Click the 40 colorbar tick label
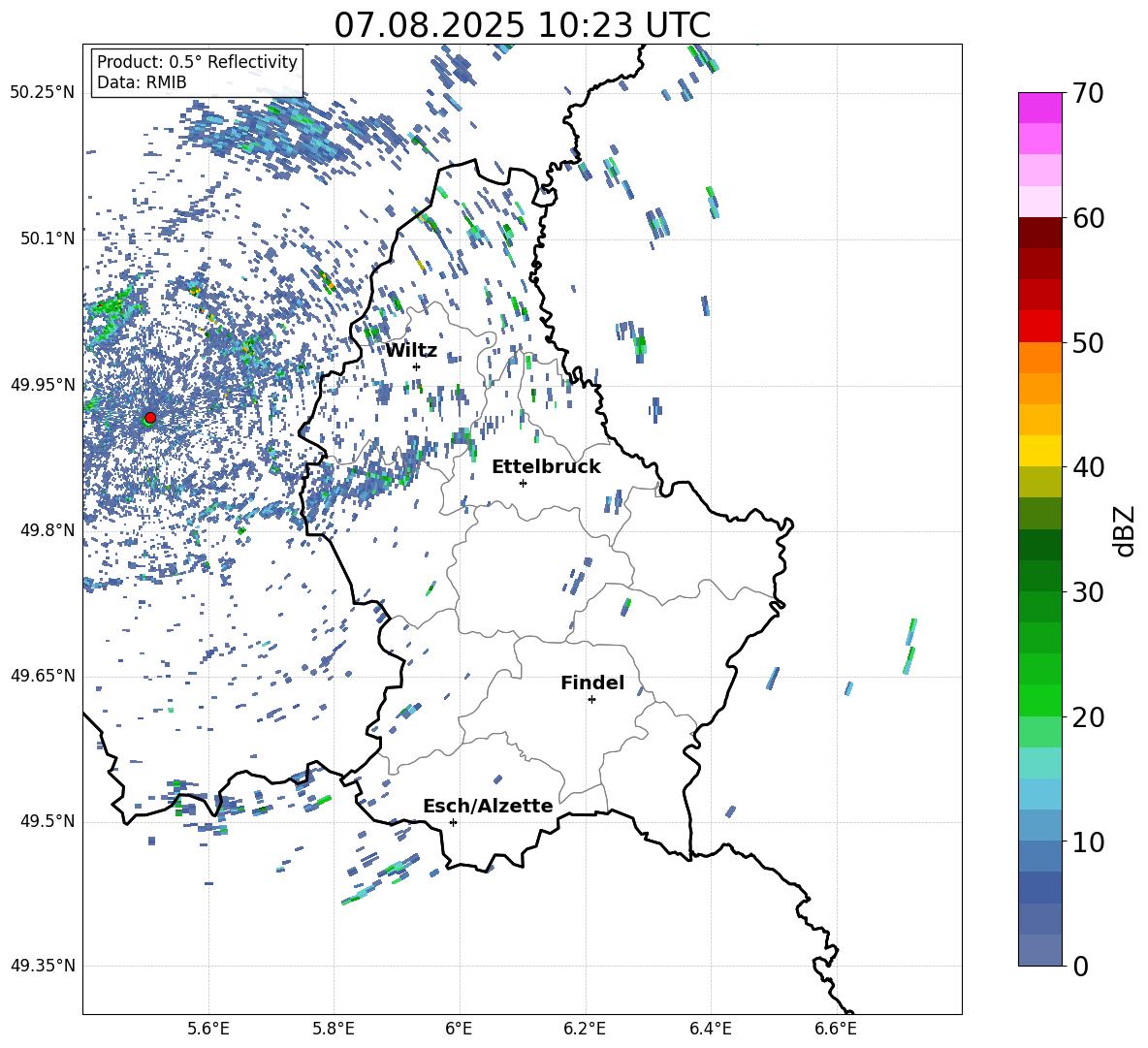The image size is (1148, 1048). tap(1089, 467)
